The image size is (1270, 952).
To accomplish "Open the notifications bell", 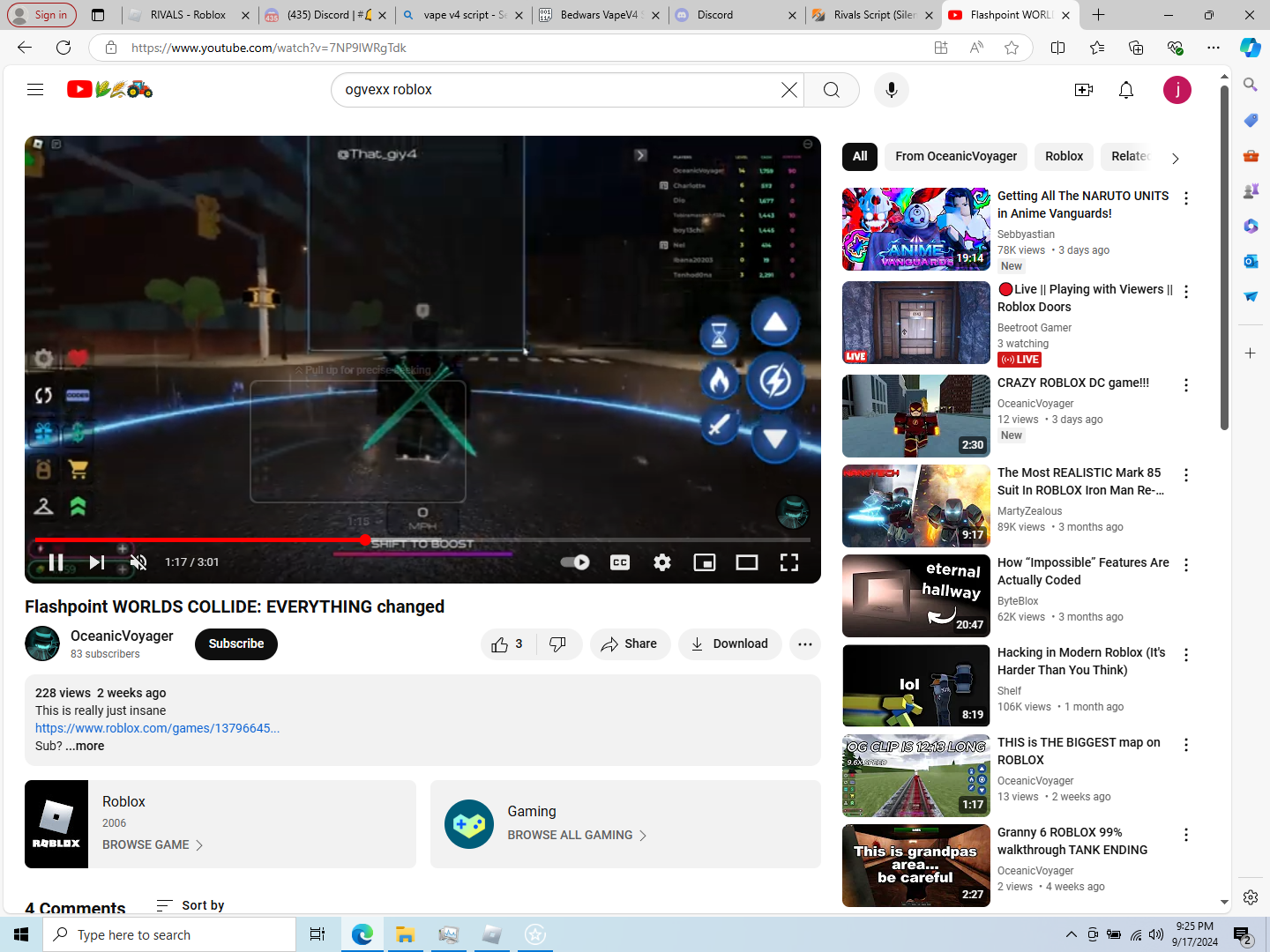I will pos(1126,90).
